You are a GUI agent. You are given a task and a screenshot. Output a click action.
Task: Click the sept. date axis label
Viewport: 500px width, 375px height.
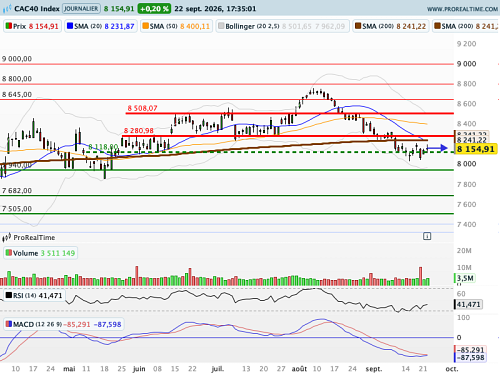click(x=374, y=369)
